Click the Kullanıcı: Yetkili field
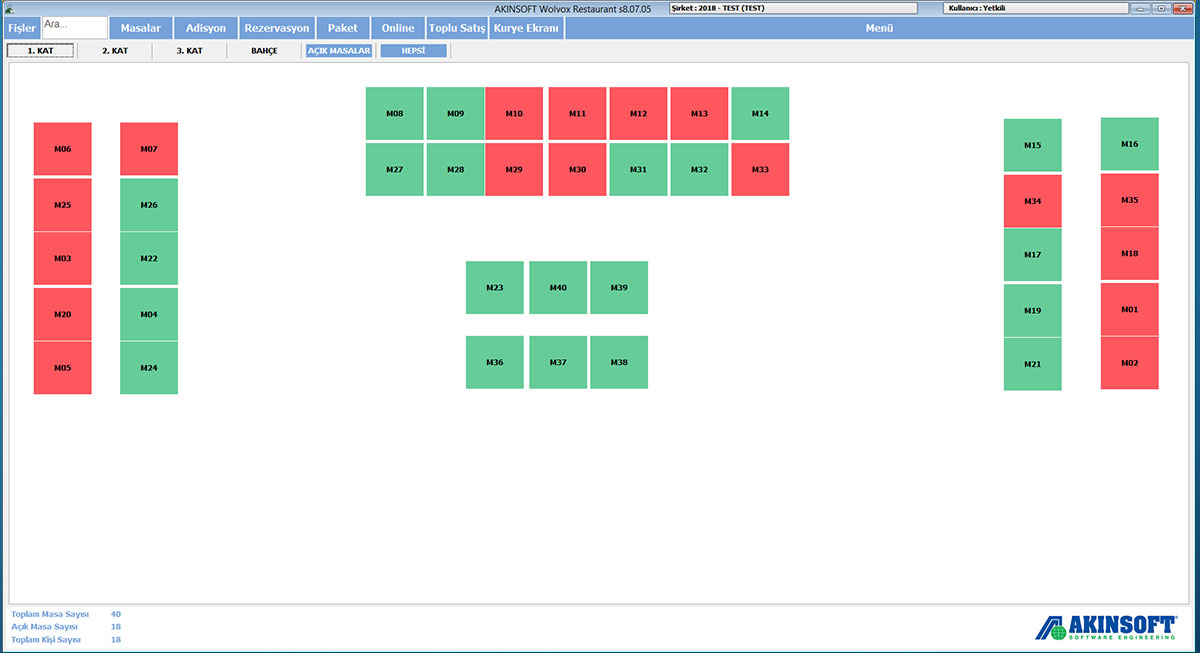The width and height of the screenshot is (1200, 653). [x=1036, y=8]
